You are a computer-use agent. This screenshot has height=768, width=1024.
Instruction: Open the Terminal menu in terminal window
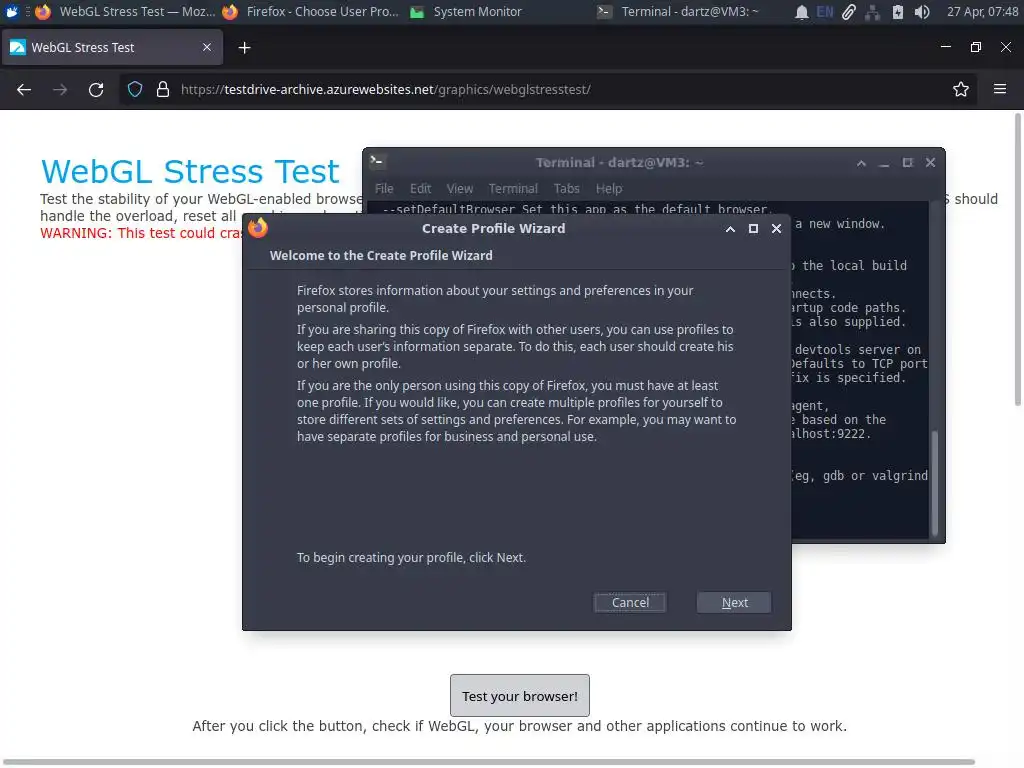click(x=513, y=188)
